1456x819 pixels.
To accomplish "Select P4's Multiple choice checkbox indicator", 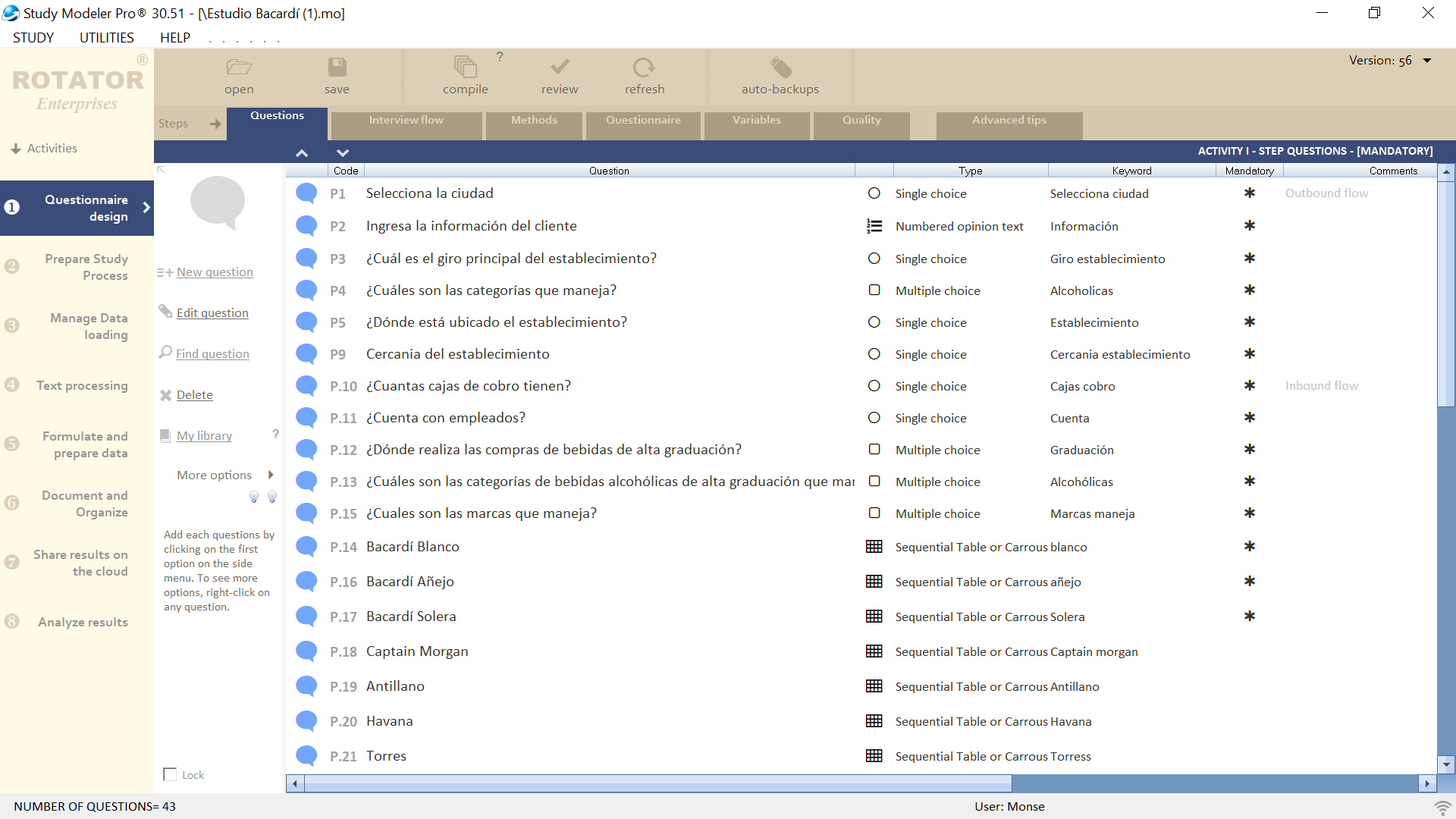I will [x=875, y=290].
